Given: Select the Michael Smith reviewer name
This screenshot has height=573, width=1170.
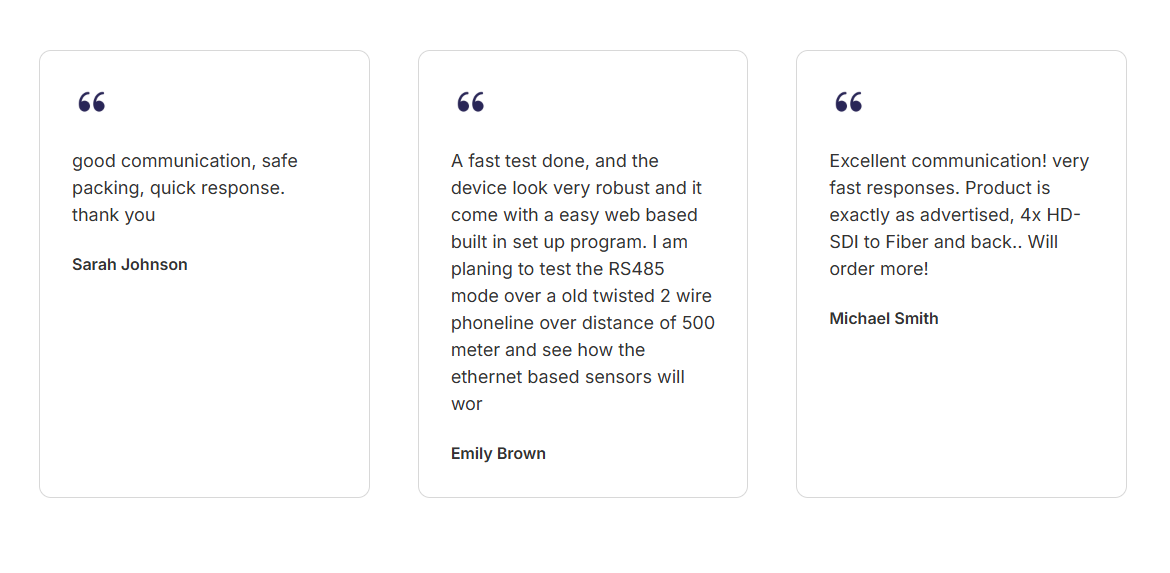Looking at the screenshot, I should point(884,319).
